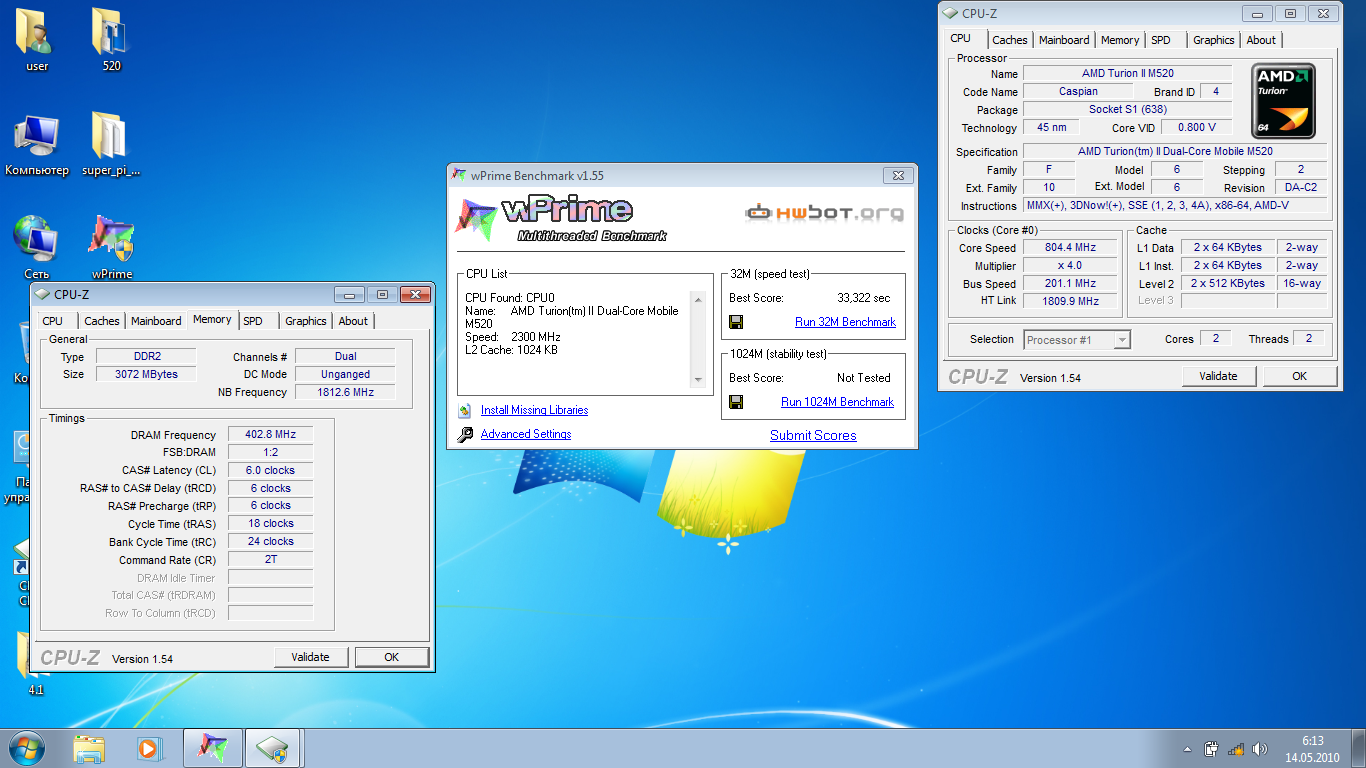The image size is (1366, 768).
Task: Open Windows Explorer from the taskbar
Action: [x=89, y=748]
